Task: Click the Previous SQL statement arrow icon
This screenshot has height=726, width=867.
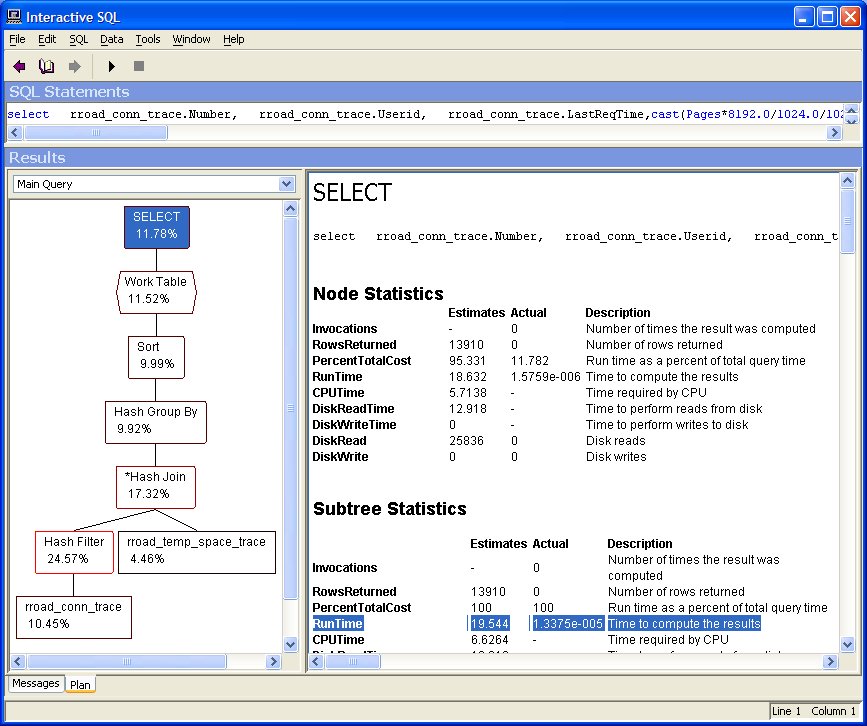Action: coord(19,65)
